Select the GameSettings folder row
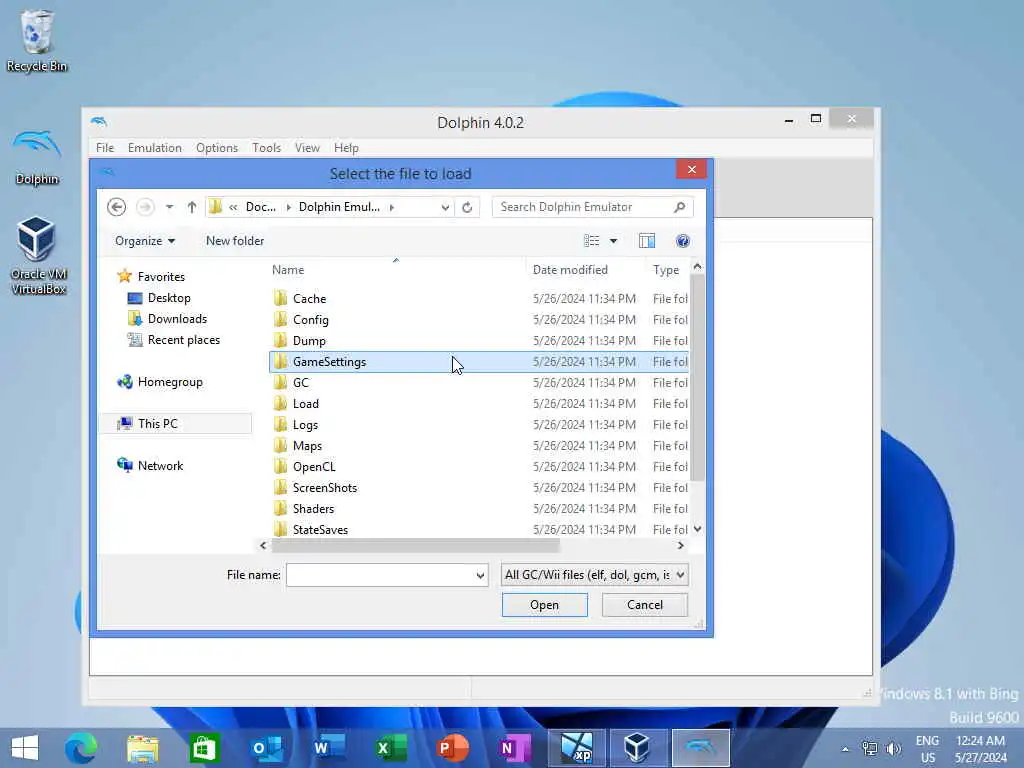Image resolution: width=1024 pixels, height=768 pixels. click(x=479, y=362)
